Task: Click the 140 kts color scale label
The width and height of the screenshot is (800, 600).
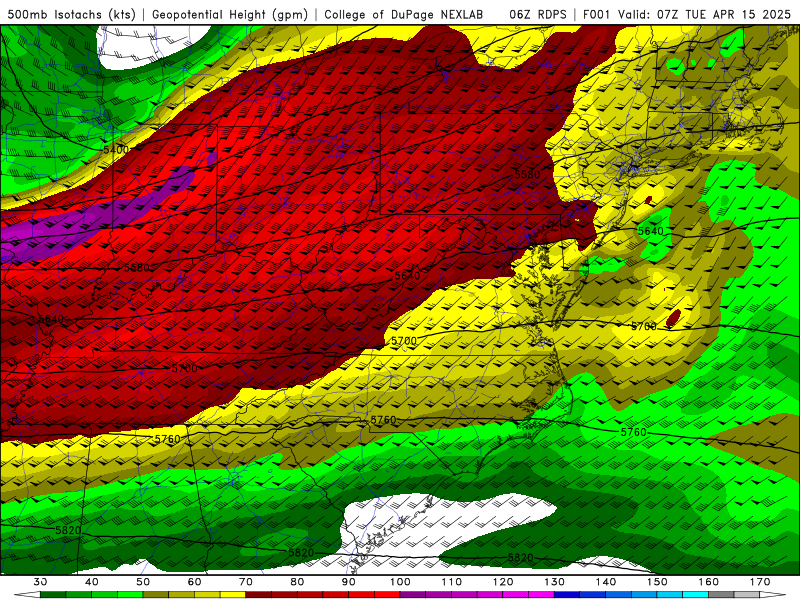Action: (x=606, y=582)
